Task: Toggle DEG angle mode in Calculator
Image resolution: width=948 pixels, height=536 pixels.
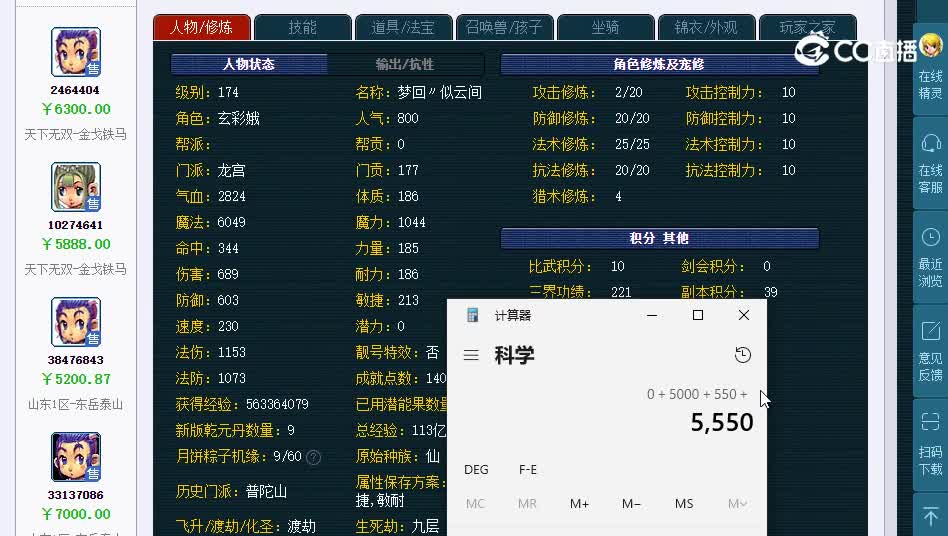Action: click(476, 470)
